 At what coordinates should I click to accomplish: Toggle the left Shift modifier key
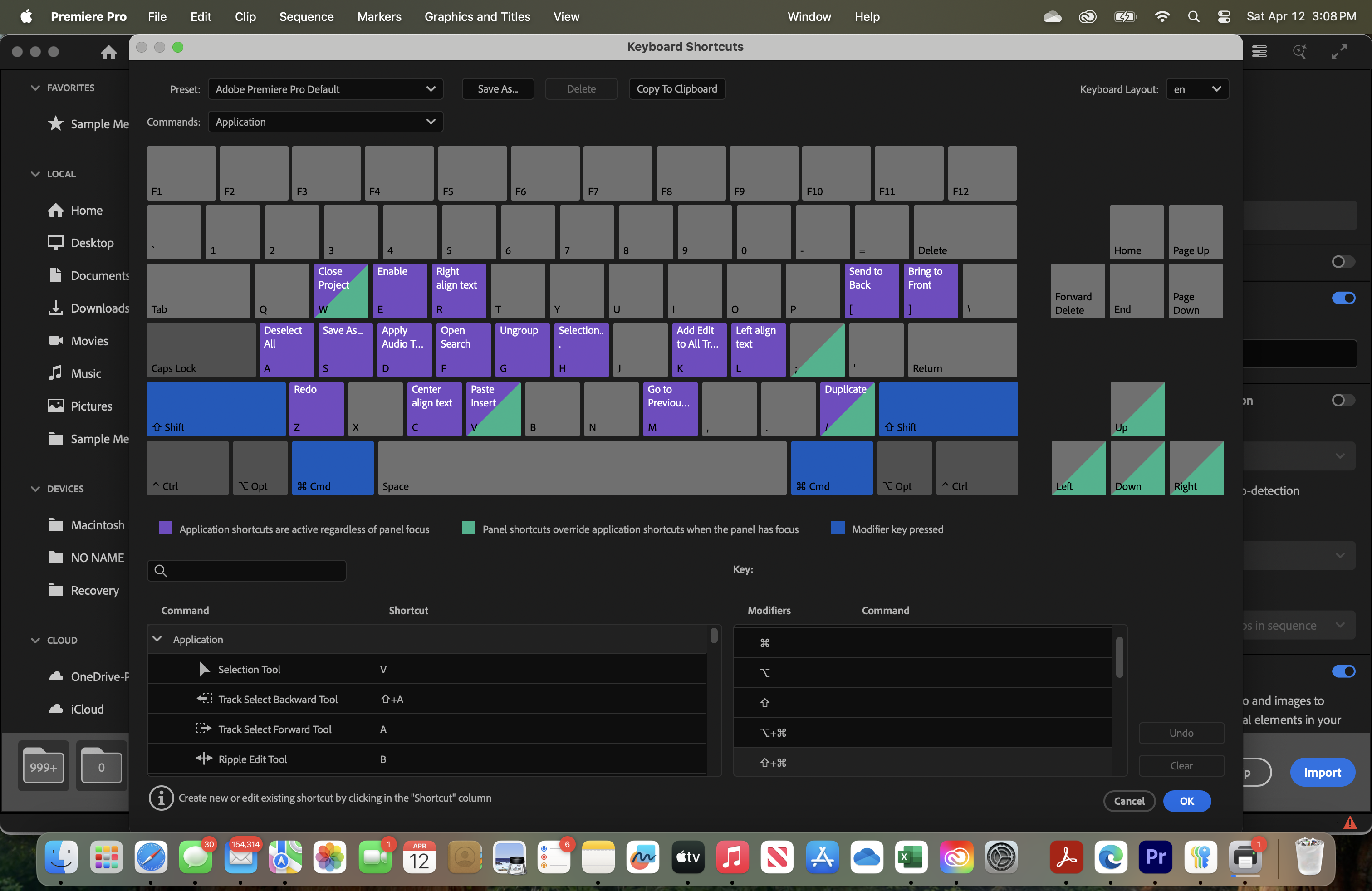[216, 409]
